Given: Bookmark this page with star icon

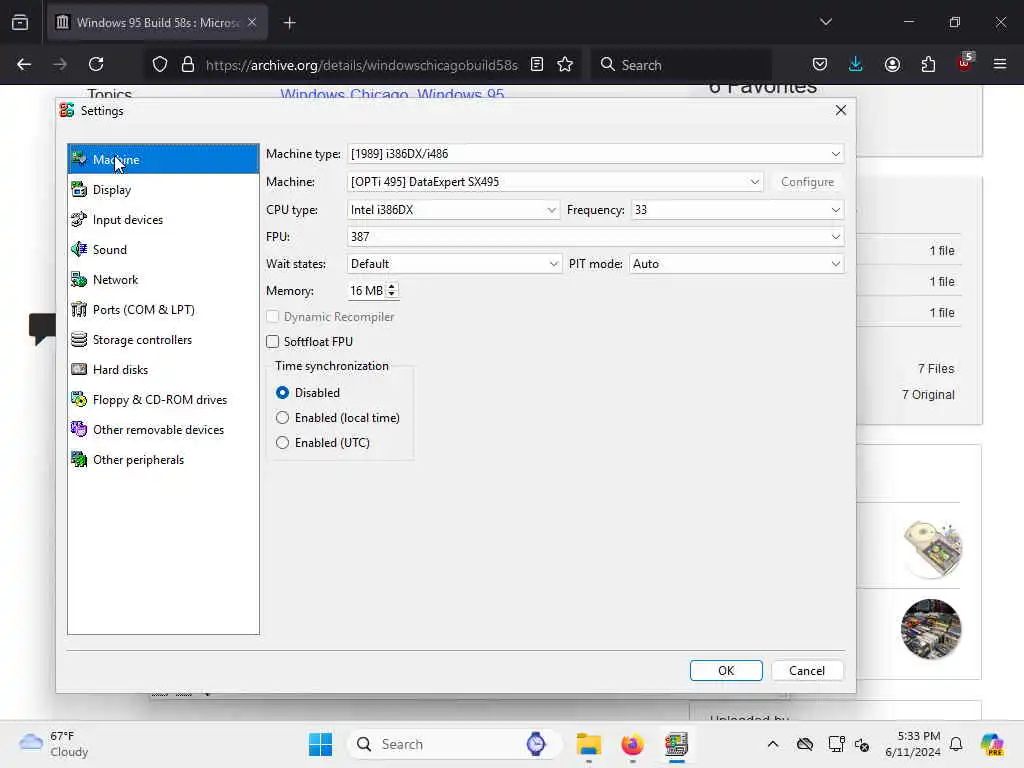Looking at the screenshot, I should coord(565,64).
